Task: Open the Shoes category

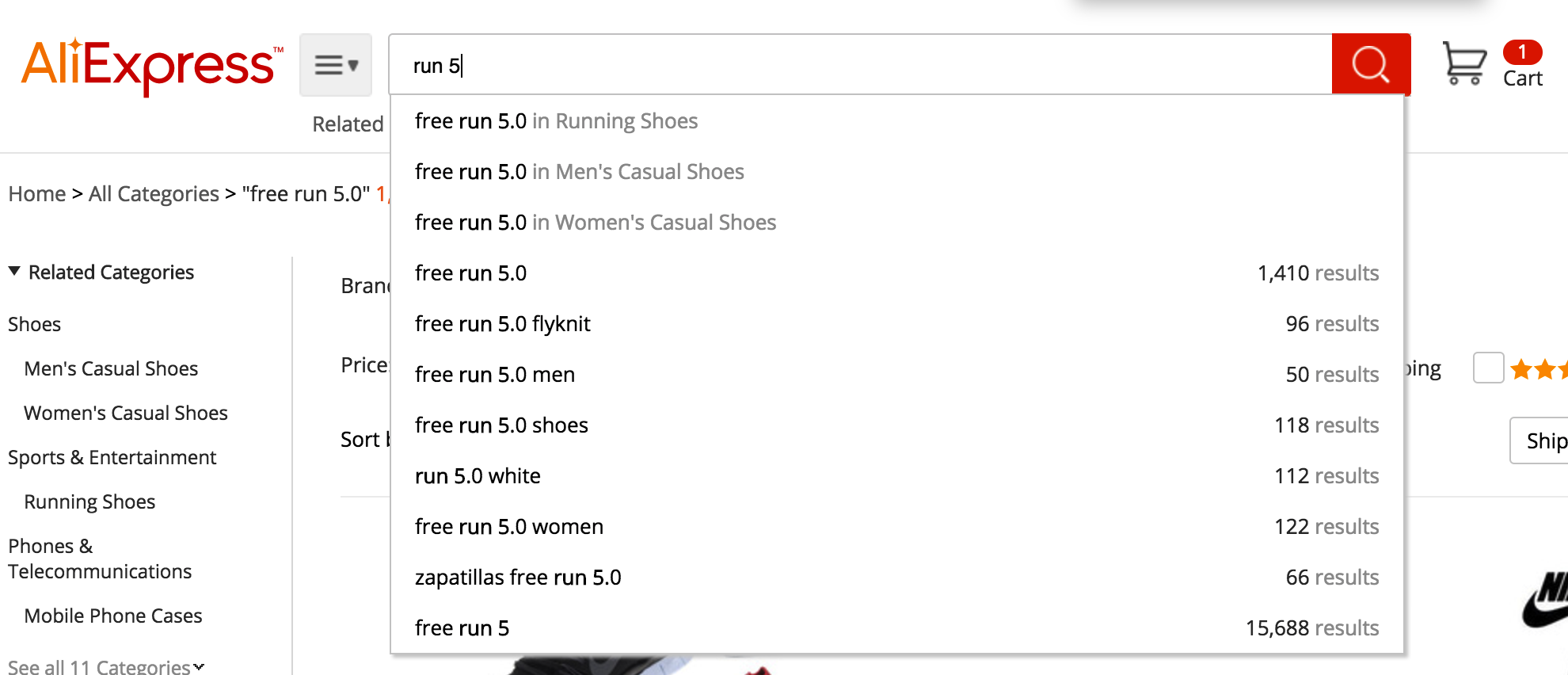Action: [35, 325]
